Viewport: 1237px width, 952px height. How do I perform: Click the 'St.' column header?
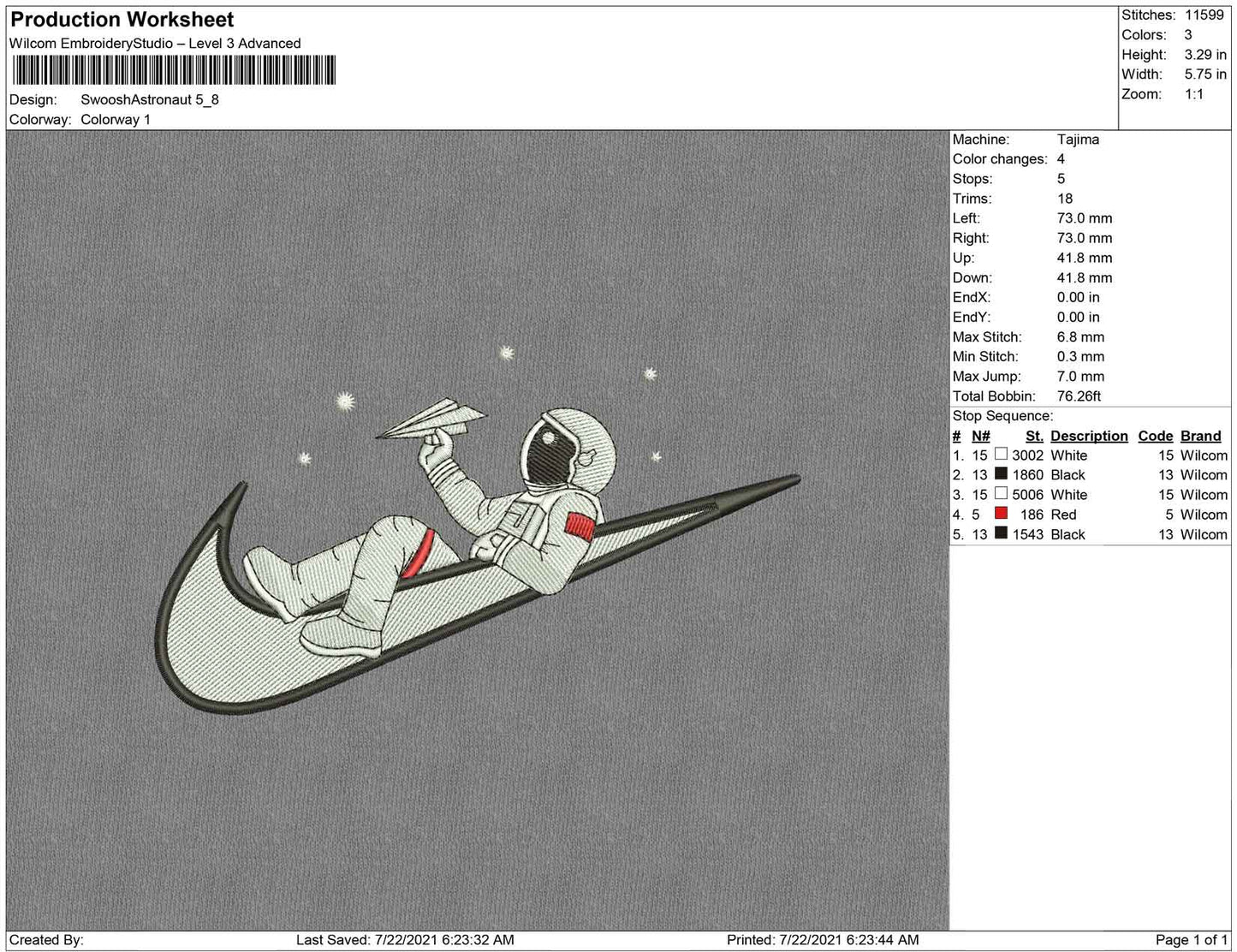(x=1034, y=436)
